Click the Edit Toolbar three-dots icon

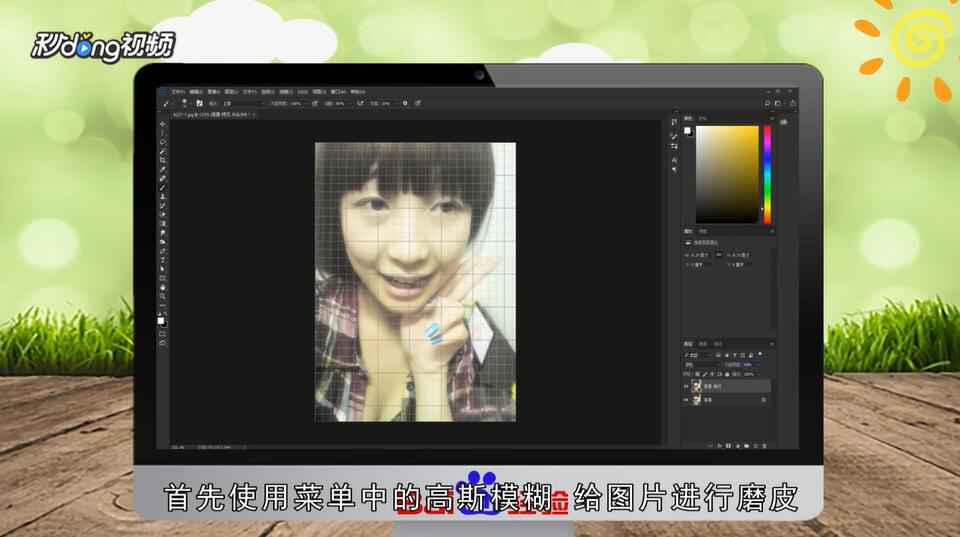click(162, 305)
